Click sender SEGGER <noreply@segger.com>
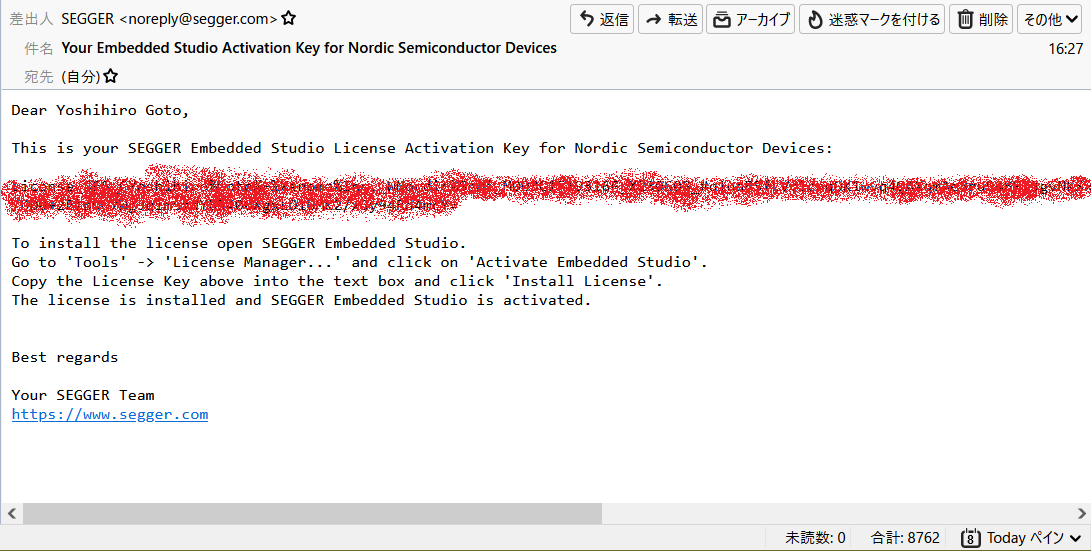This screenshot has height=551, width=1091. [x=169, y=19]
